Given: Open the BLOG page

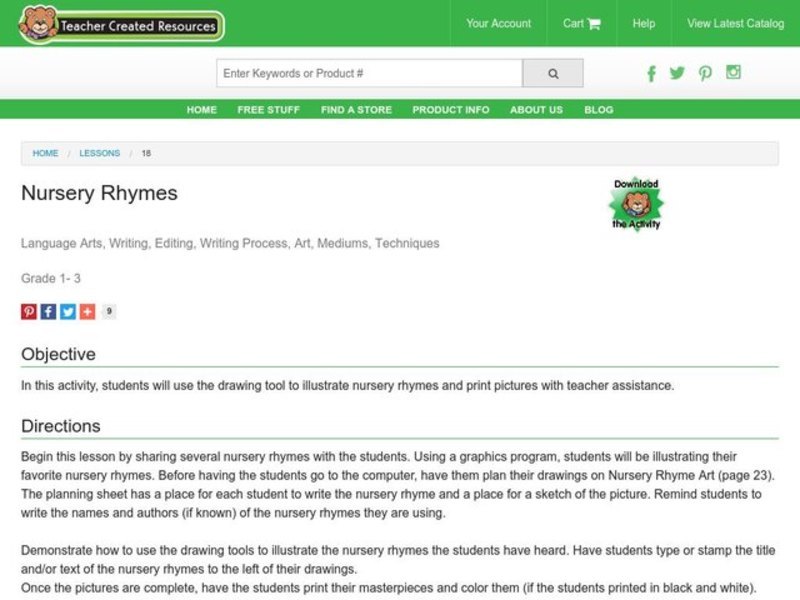Looking at the screenshot, I should pyautogui.click(x=599, y=110).
